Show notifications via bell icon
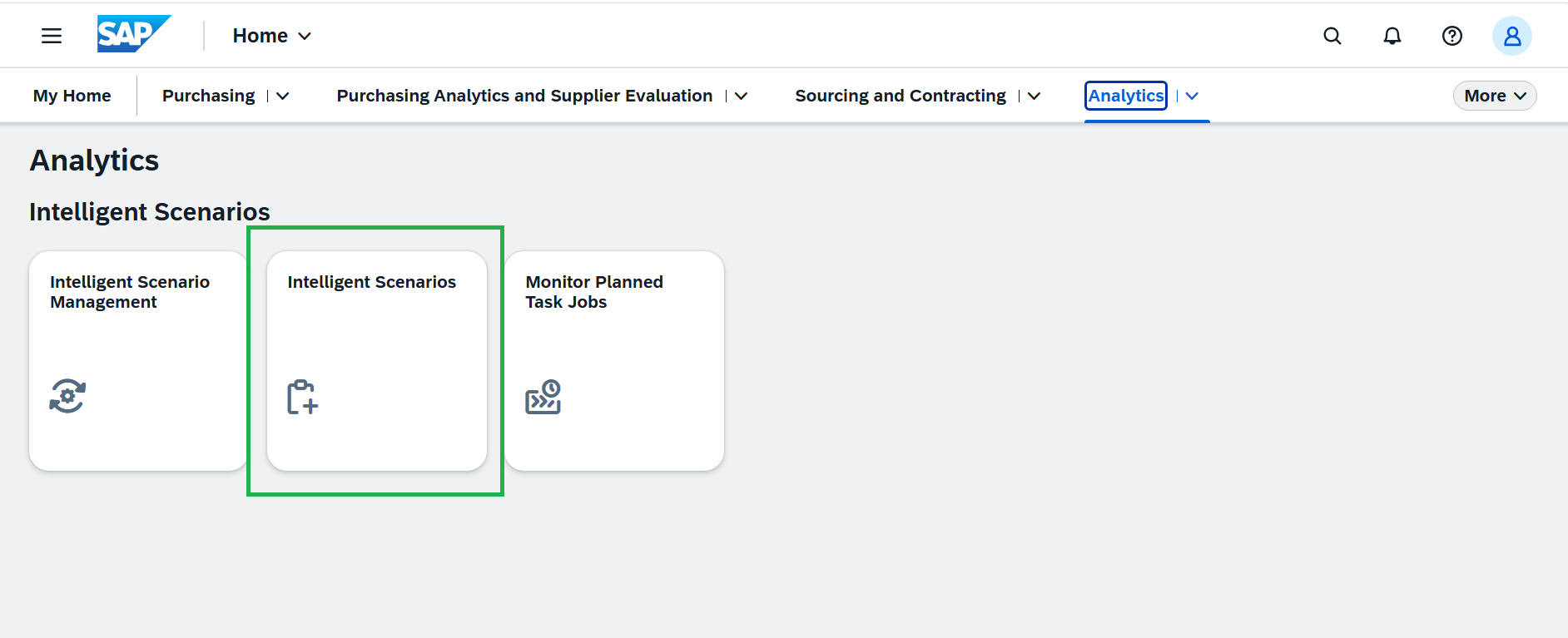 (x=1392, y=36)
